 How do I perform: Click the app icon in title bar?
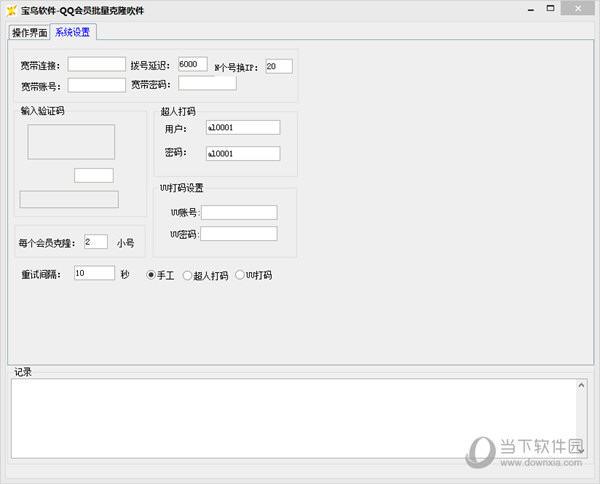[11, 11]
